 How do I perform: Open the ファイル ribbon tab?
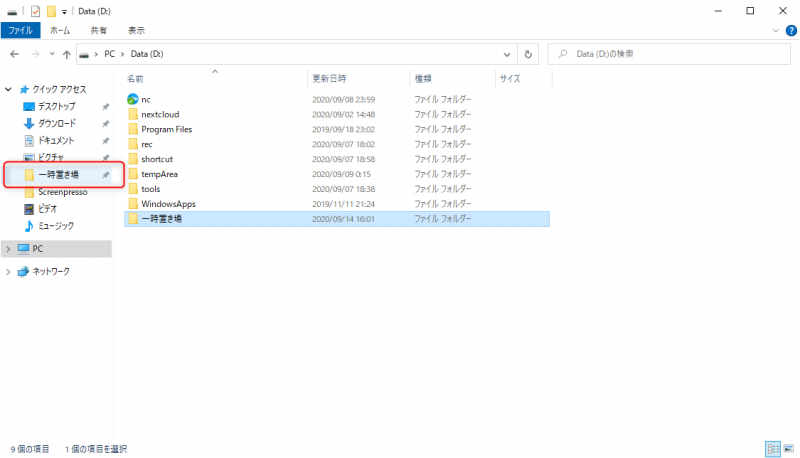coord(20,31)
